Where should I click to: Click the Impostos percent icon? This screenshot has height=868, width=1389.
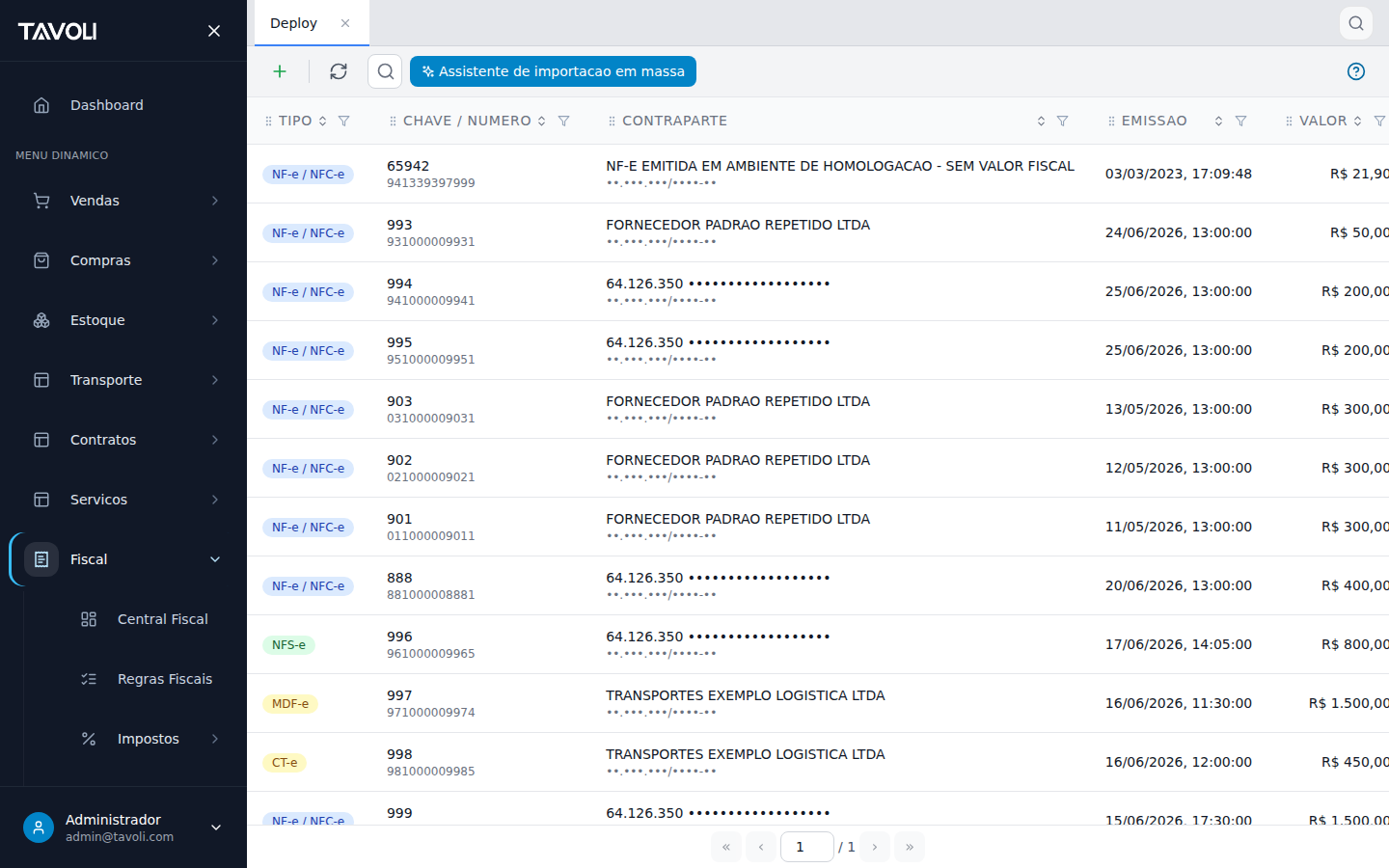[x=89, y=739]
